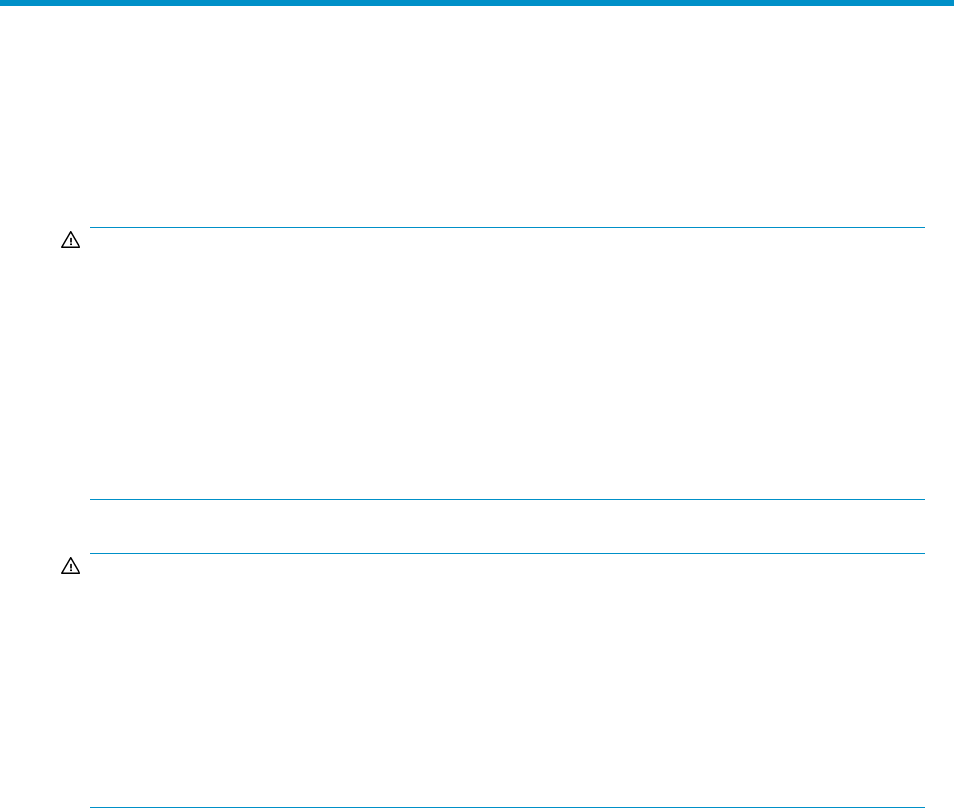Screen dimensions: 954x808
Task: Click the first warning box's top rule
Action: coord(507,227)
